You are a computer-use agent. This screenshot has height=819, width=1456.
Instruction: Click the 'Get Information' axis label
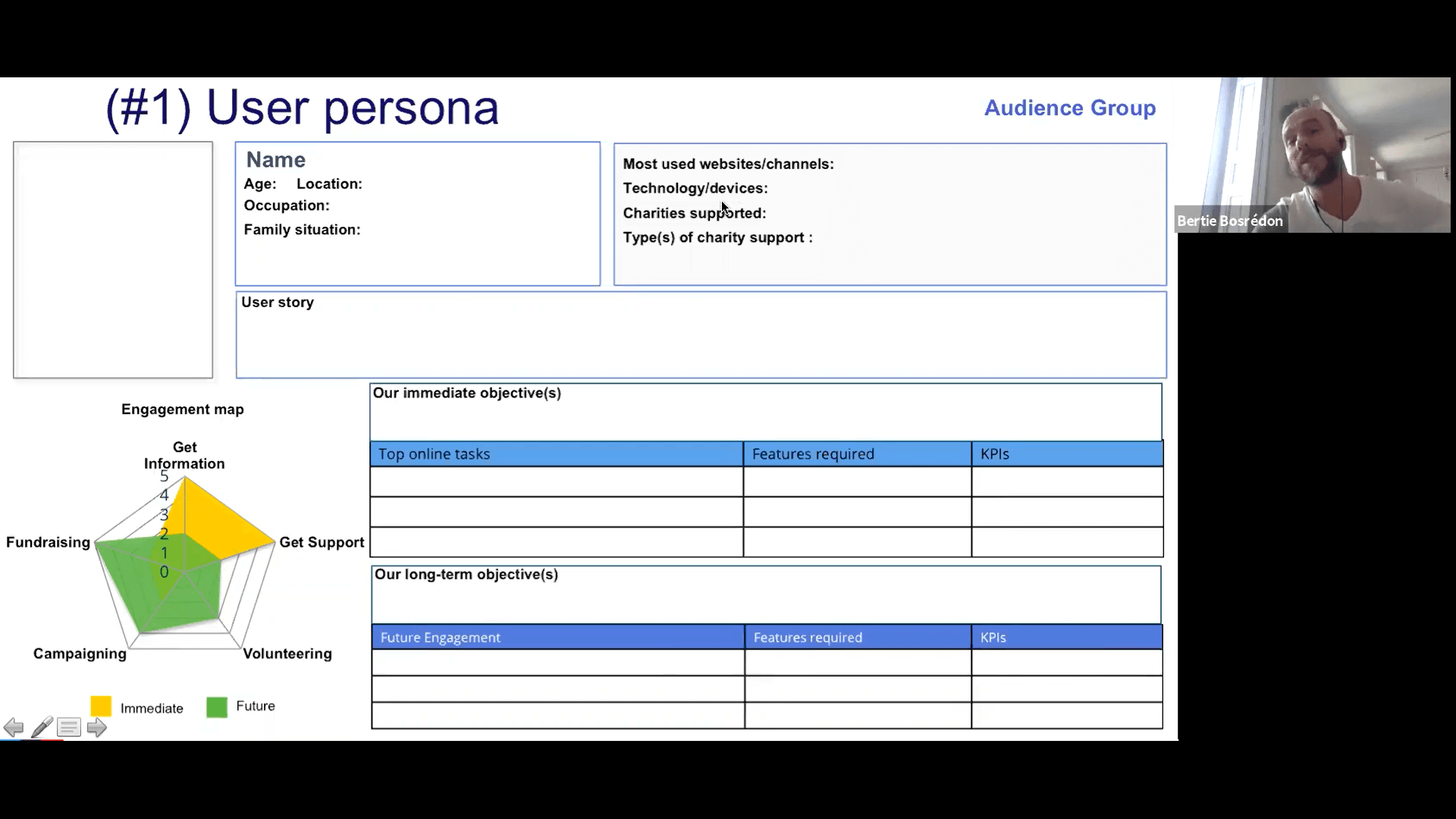[184, 455]
